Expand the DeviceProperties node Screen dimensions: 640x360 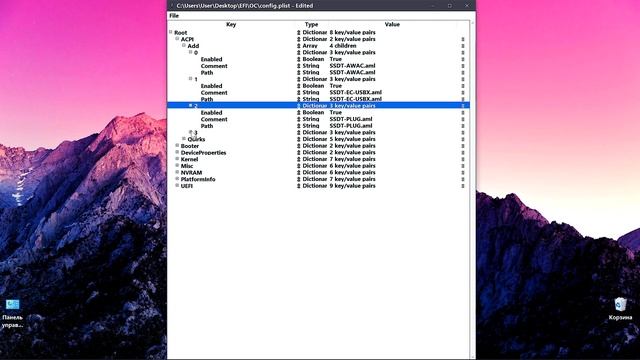tap(177, 152)
